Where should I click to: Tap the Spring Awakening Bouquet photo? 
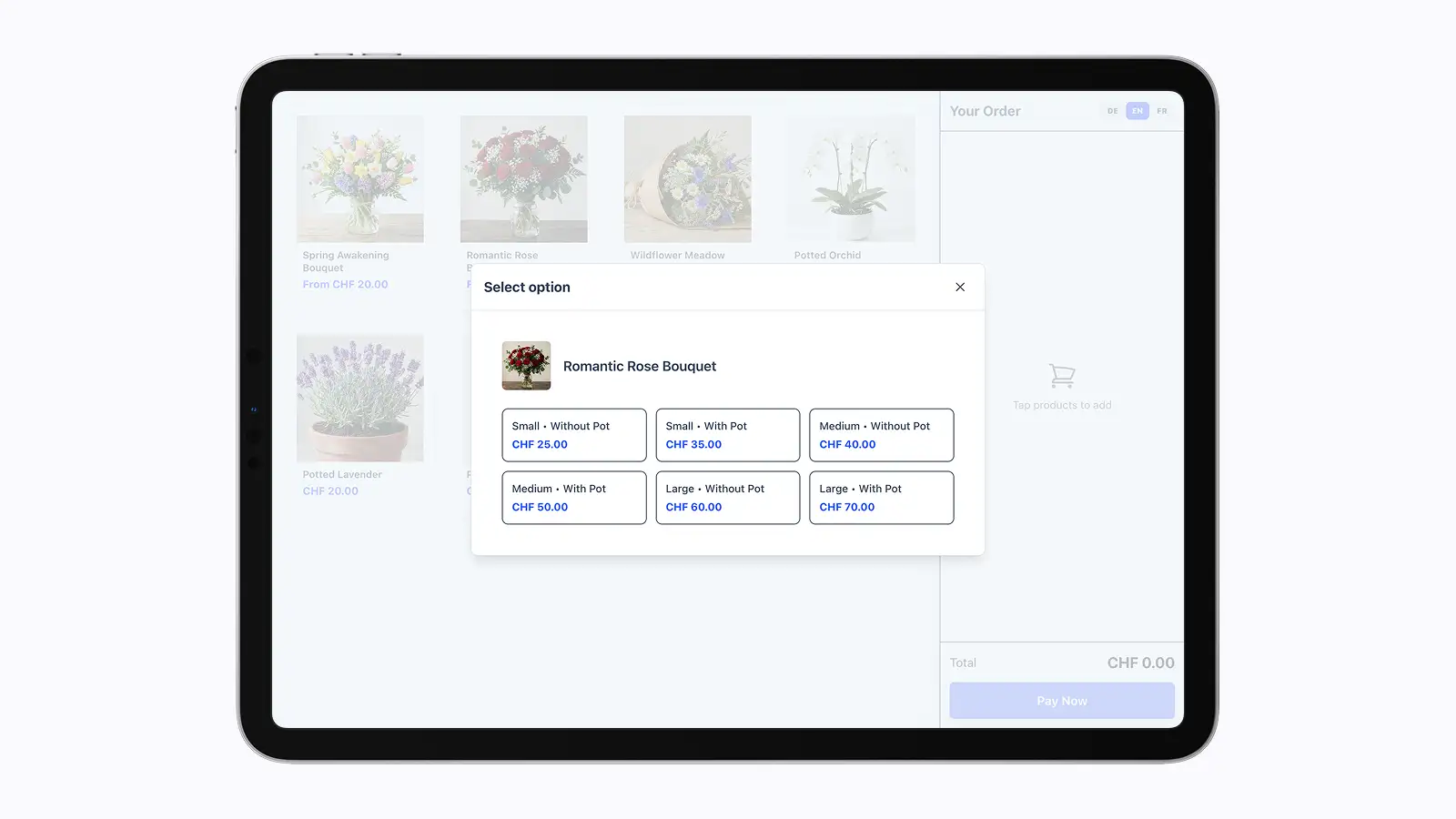click(360, 178)
